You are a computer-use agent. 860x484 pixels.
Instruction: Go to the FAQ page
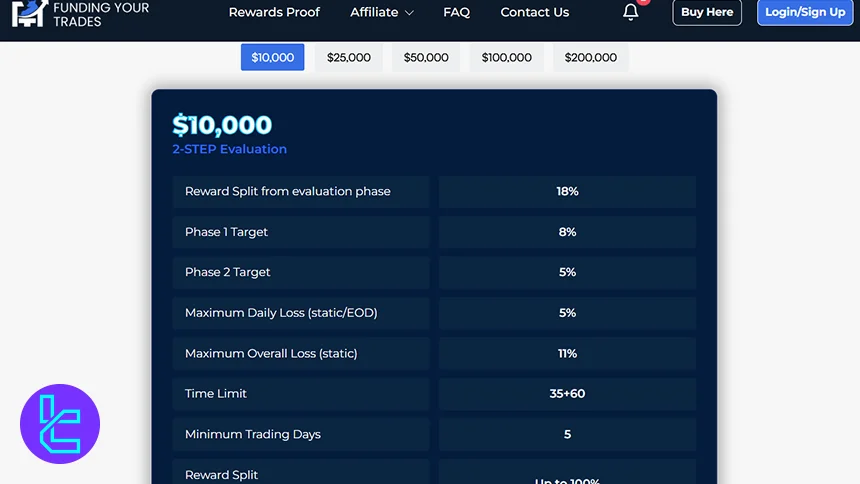click(456, 12)
